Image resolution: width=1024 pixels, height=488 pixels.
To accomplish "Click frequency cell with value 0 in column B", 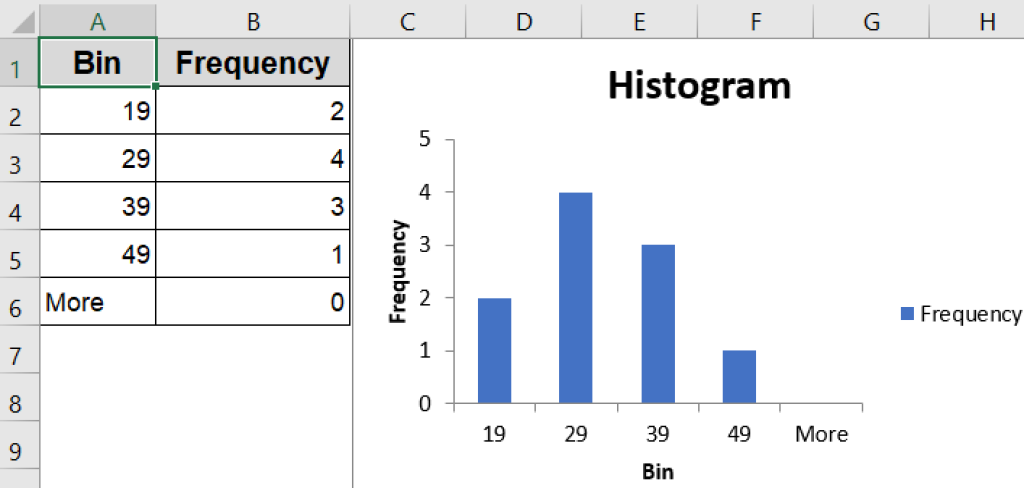I will point(253,301).
